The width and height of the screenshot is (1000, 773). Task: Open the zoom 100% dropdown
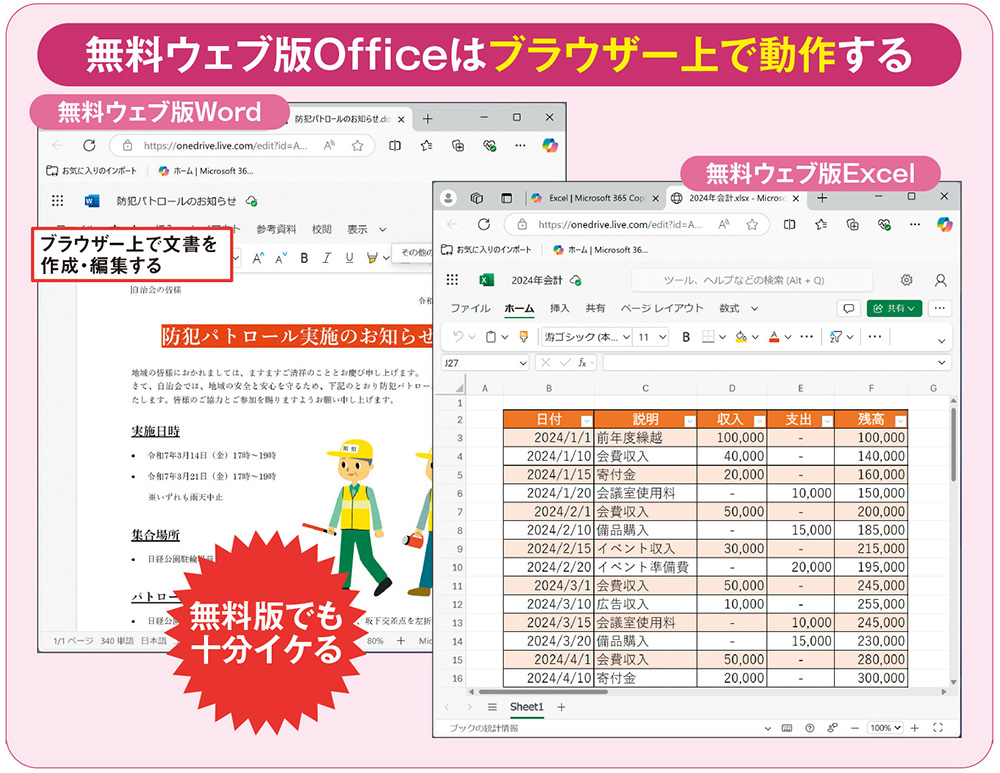(x=886, y=728)
